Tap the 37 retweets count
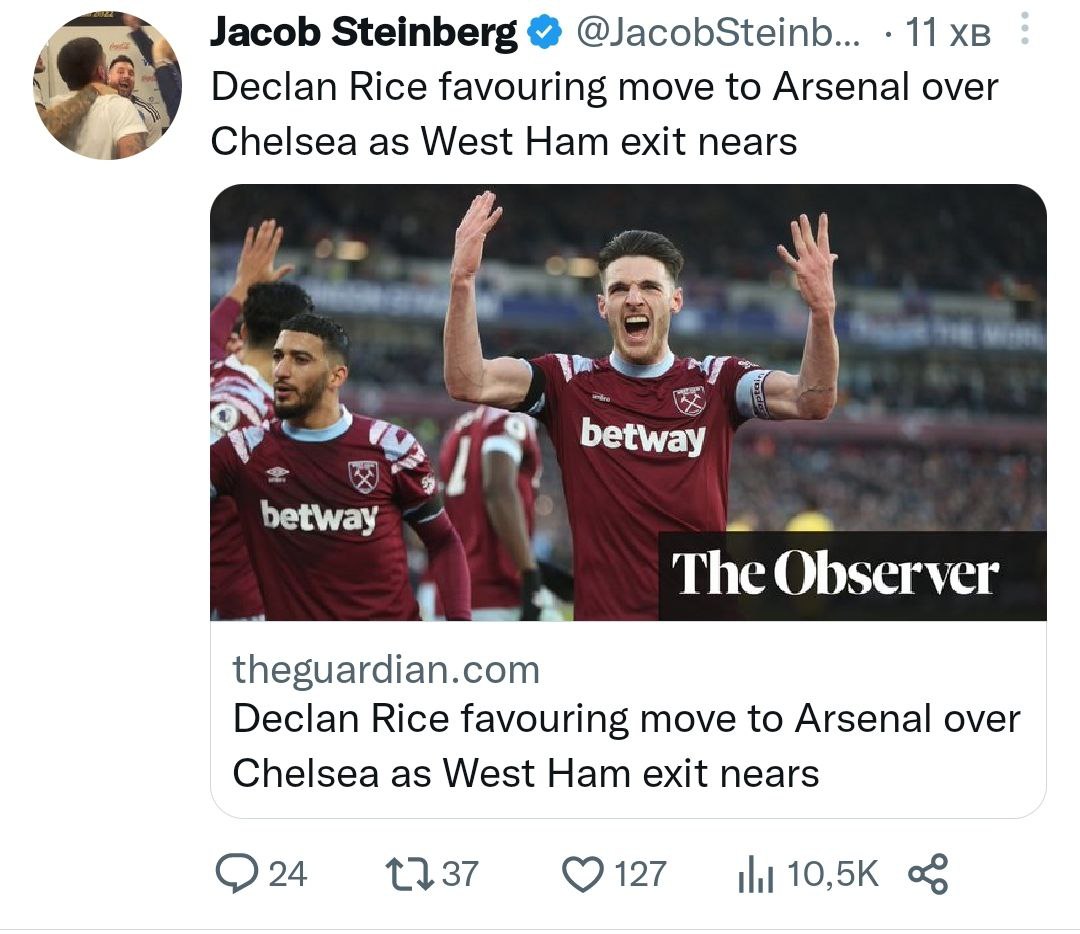Image resolution: width=1080 pixels, height=934 pixels. pos(460,875)
